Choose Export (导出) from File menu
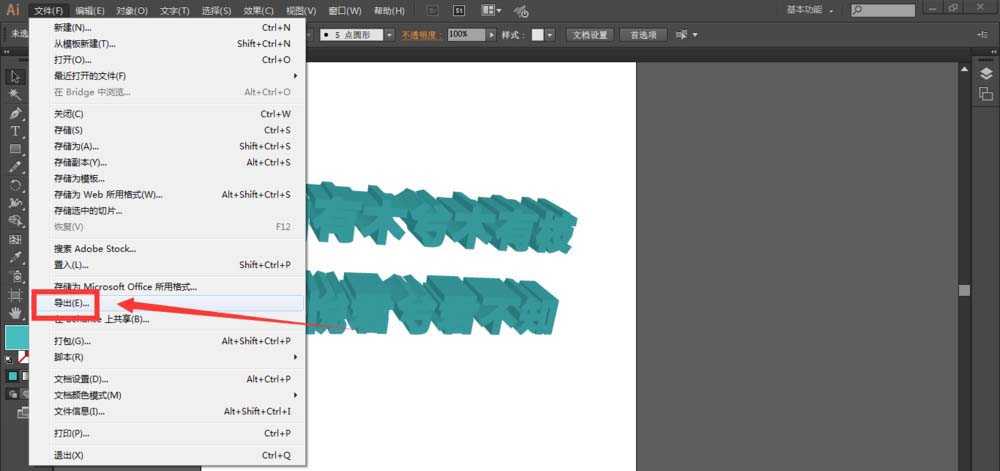This screenshot has height=471, width=1000. pos(72,302)
